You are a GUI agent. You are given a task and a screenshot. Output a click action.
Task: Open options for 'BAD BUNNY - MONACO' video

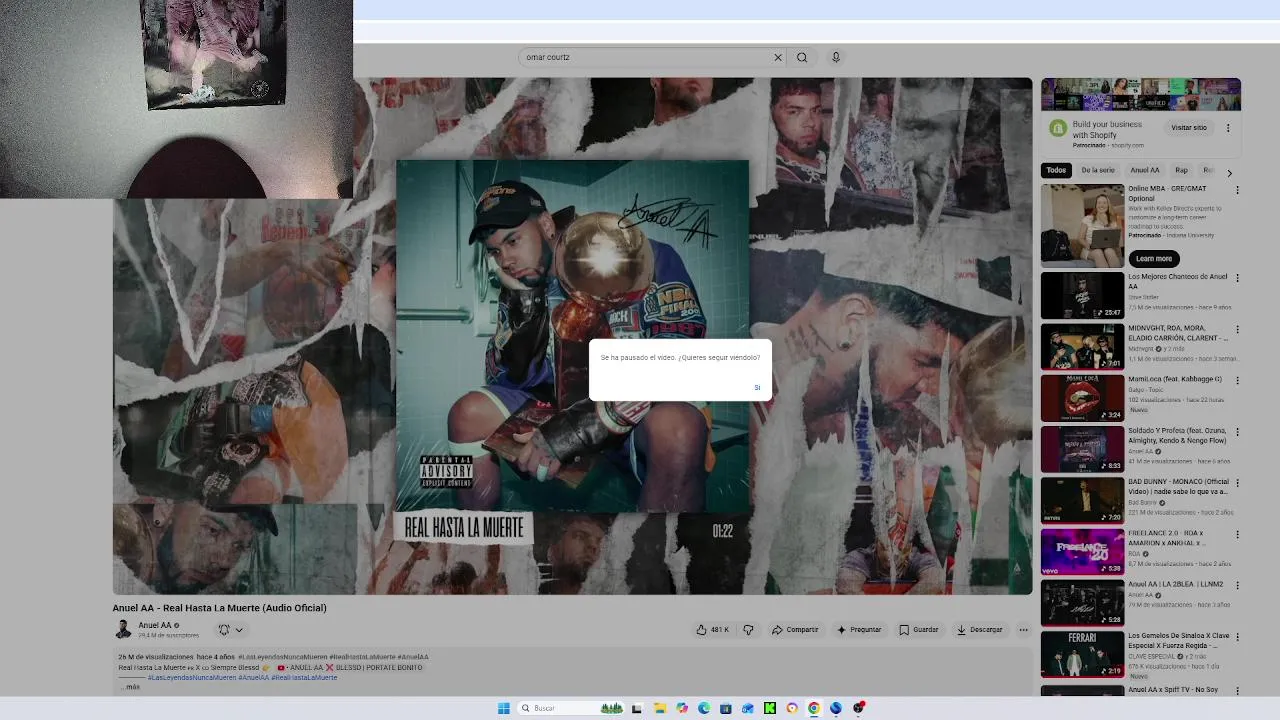(x=1237, y=483)
